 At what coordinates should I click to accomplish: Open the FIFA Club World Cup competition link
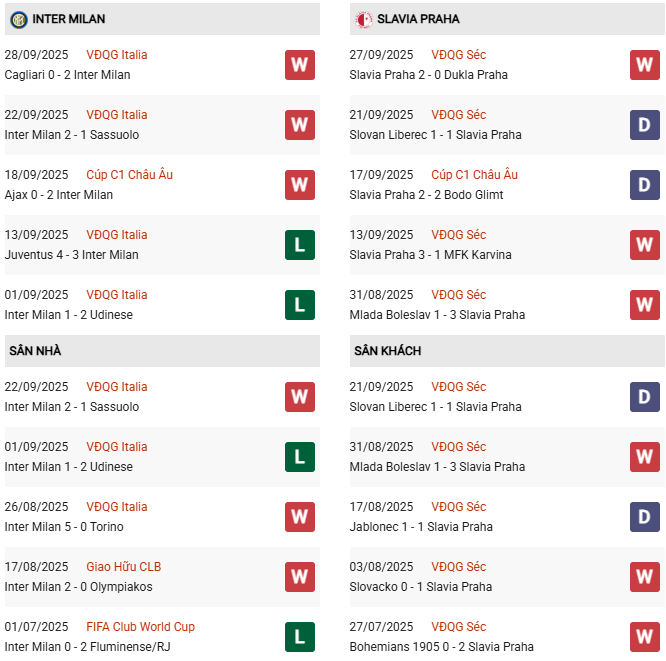pyautogui.click(x=141, y=627)
